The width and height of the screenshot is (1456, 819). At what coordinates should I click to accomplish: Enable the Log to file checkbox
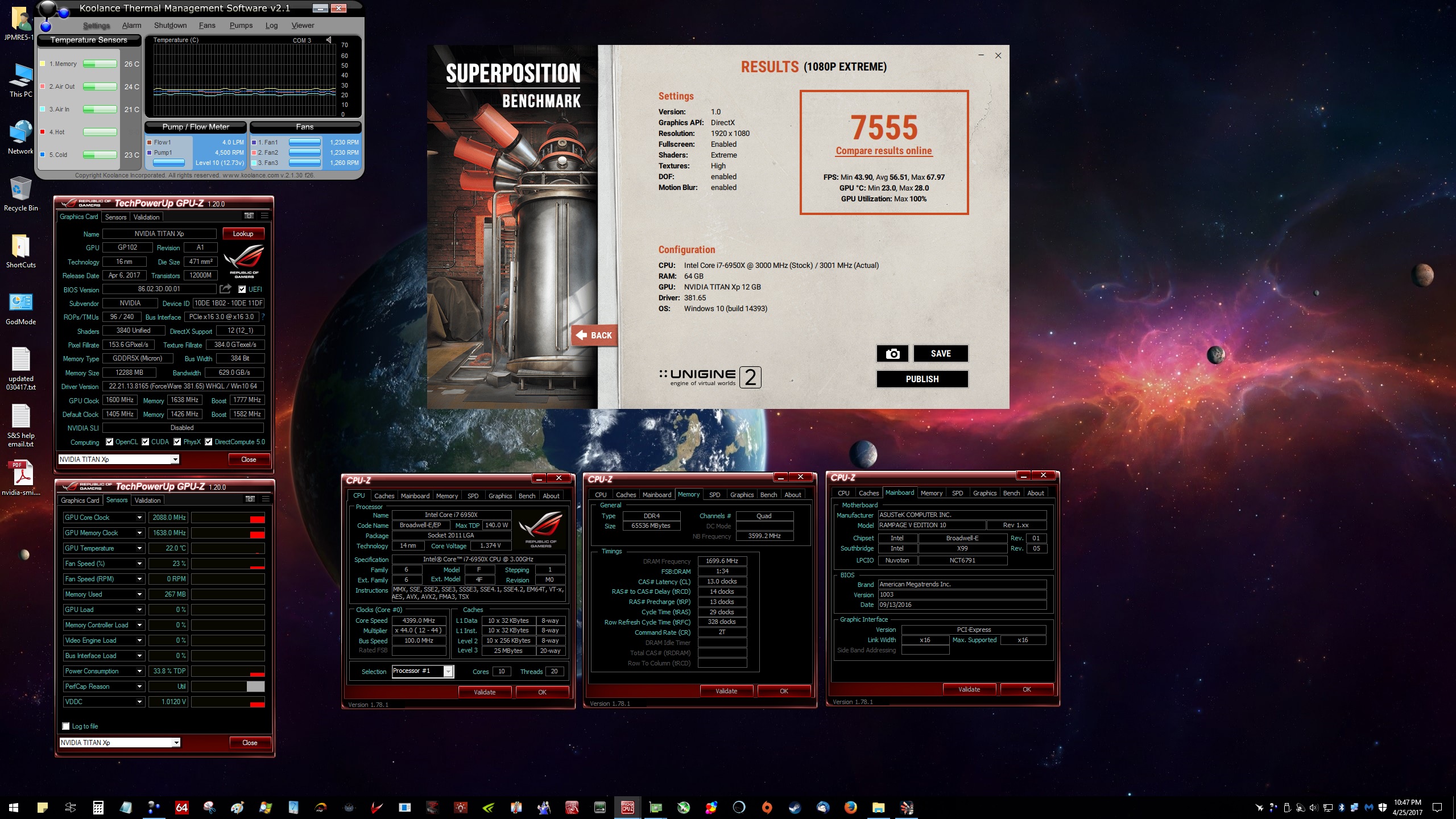point(66,726)
